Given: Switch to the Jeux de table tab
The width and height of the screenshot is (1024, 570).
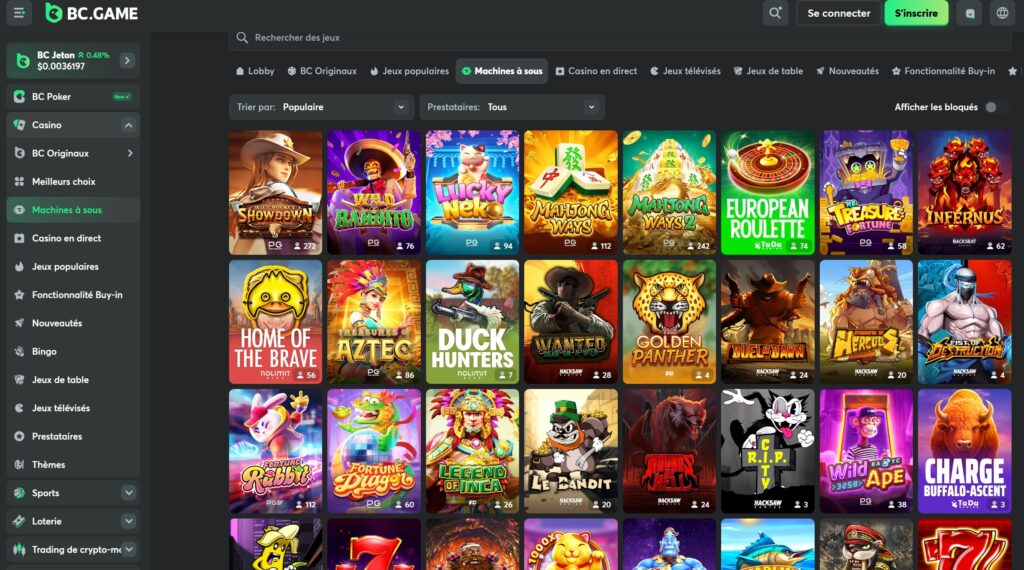Looking at the screenshot, I should click(x=768, y=71).
